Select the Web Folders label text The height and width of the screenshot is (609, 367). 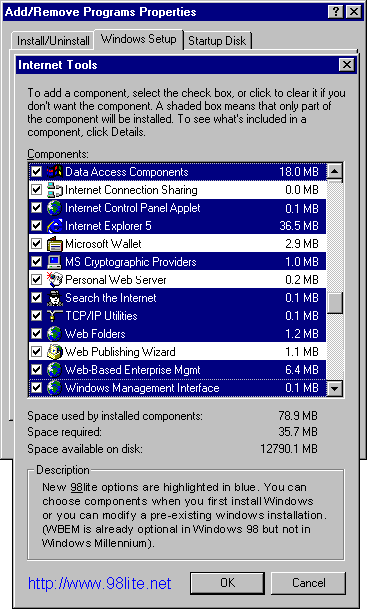click(x=95, y=334)
